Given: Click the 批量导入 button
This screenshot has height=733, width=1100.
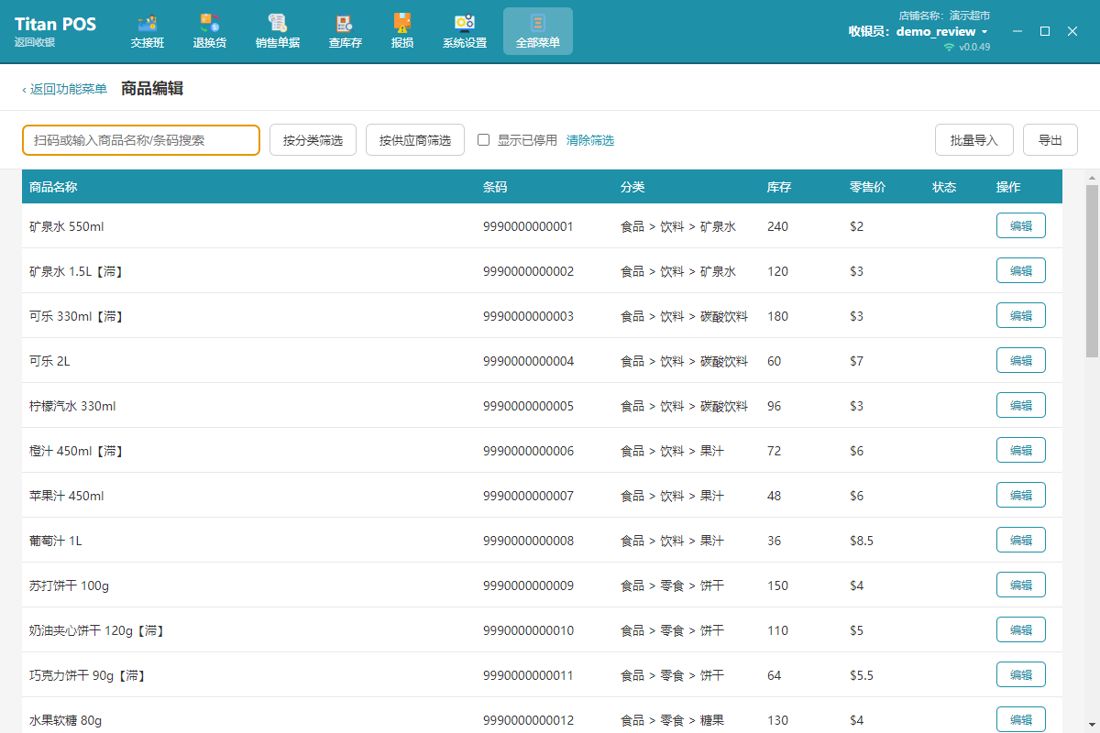Looking at the screenshot, I should 974,140.
